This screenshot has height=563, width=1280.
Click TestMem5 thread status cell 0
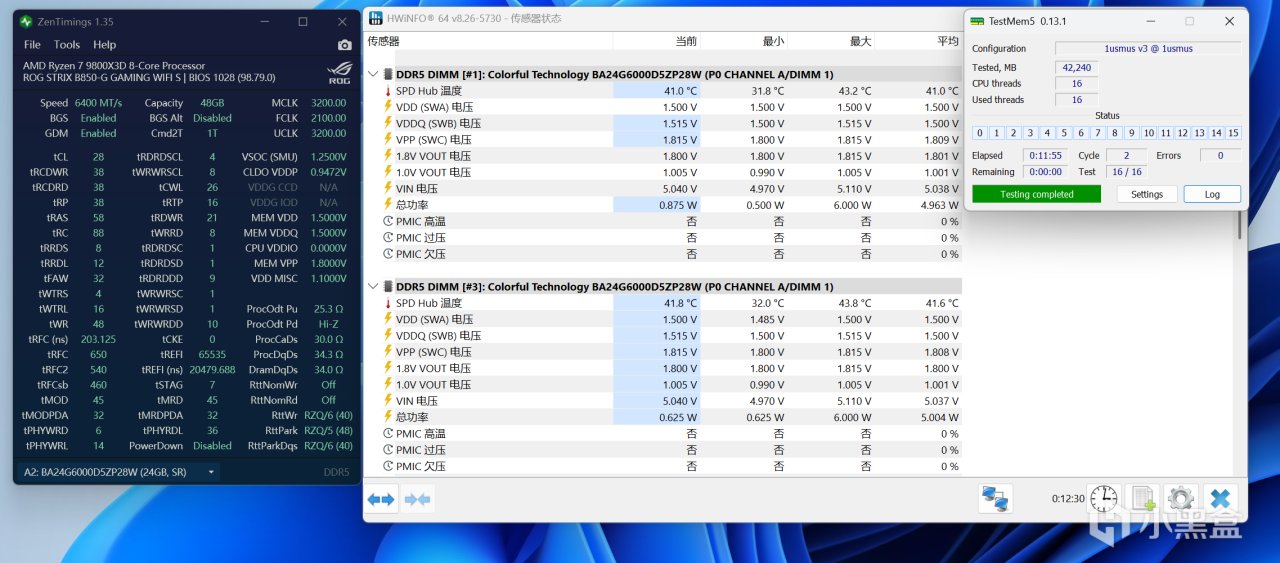click(x=980, y=133)
